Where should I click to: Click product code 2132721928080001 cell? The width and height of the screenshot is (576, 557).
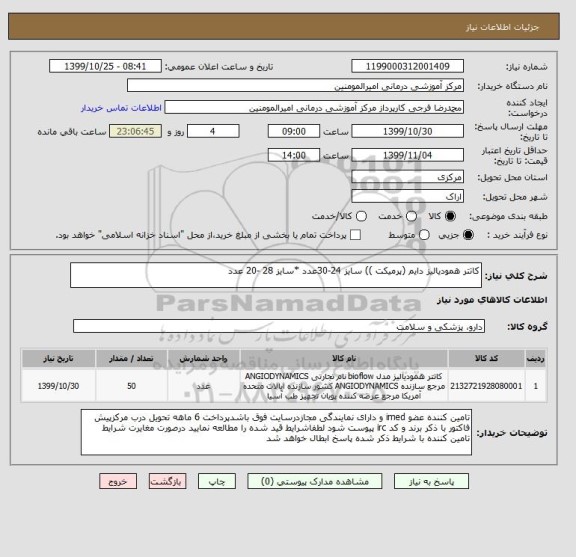[x=486, y=386]
